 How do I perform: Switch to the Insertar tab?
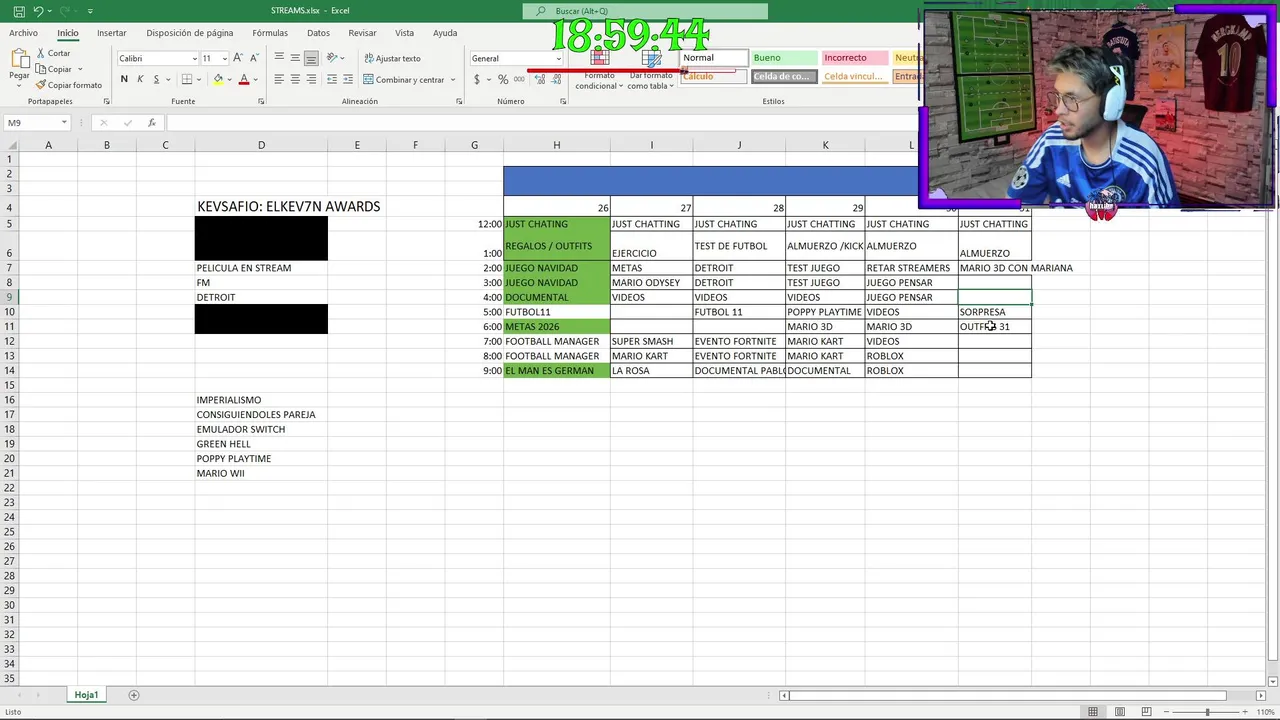[111, 33]
